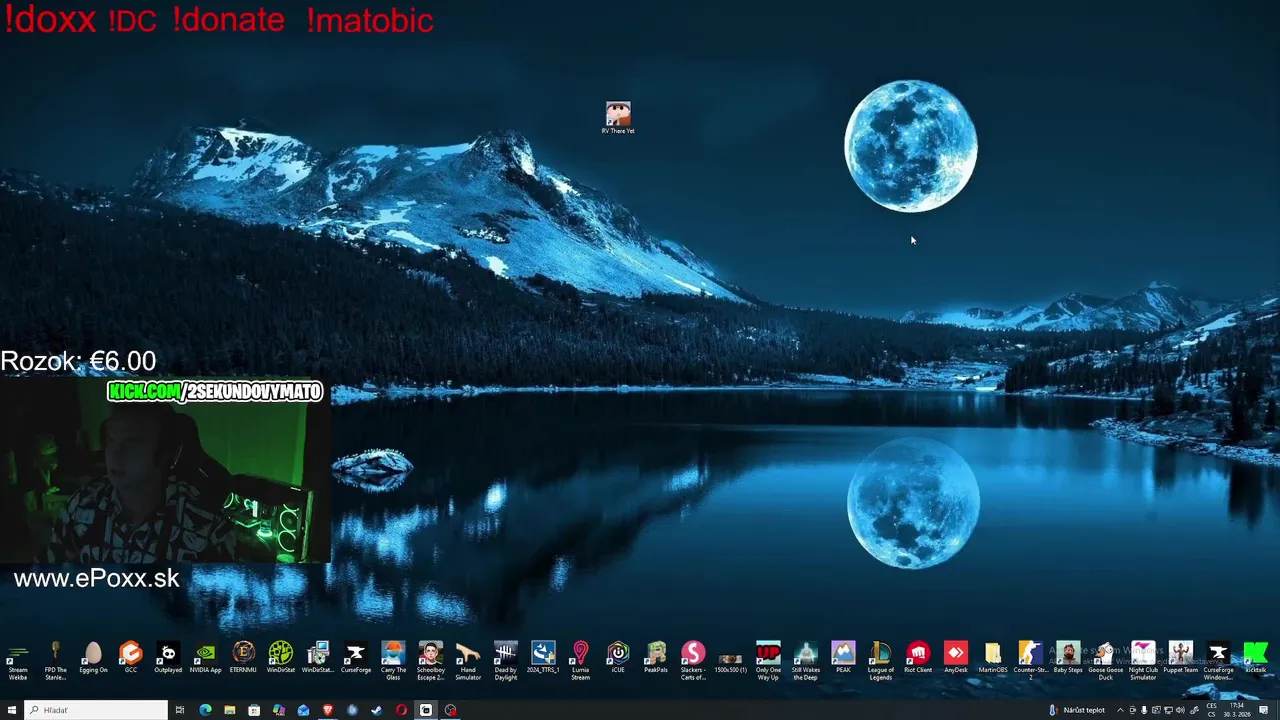
Task: Select the League of Legends shortcut
Action: (x=881, y=661)
